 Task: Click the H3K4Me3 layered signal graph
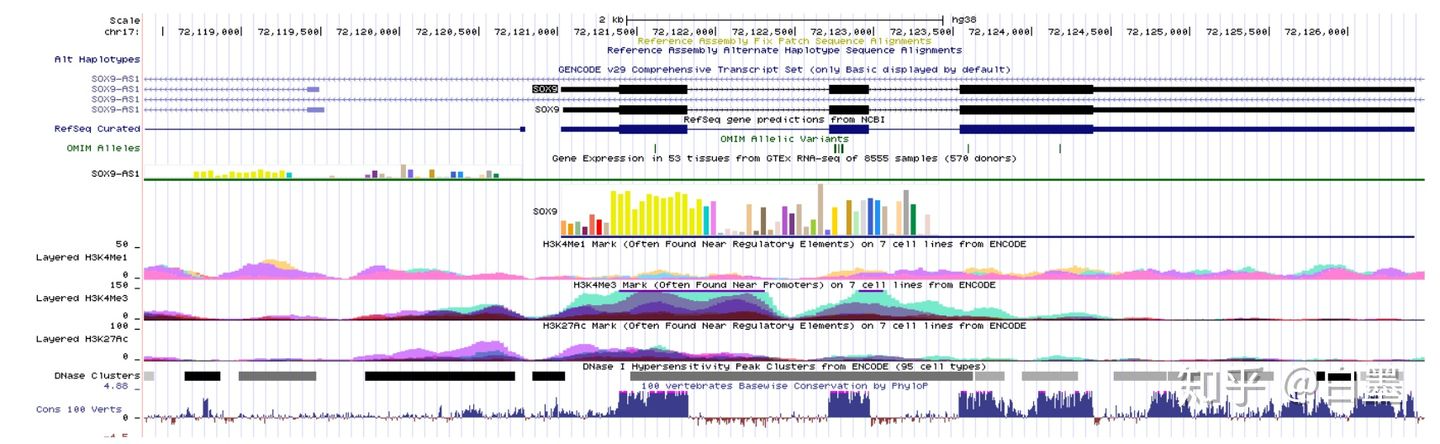pos(784,304)
